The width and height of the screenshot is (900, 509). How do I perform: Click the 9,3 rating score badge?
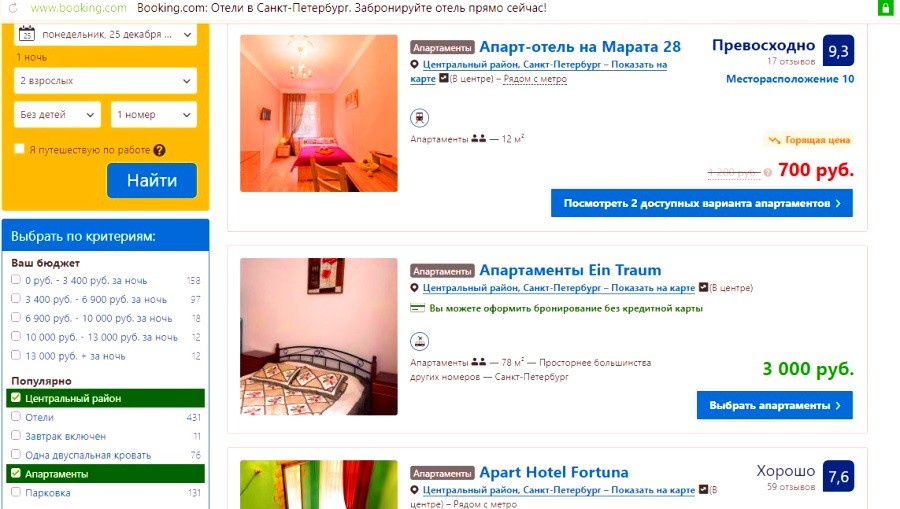tap(838, 50)
